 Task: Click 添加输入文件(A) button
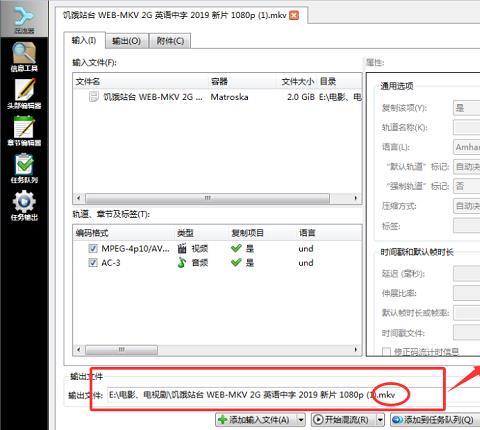[x=256, y=420]
